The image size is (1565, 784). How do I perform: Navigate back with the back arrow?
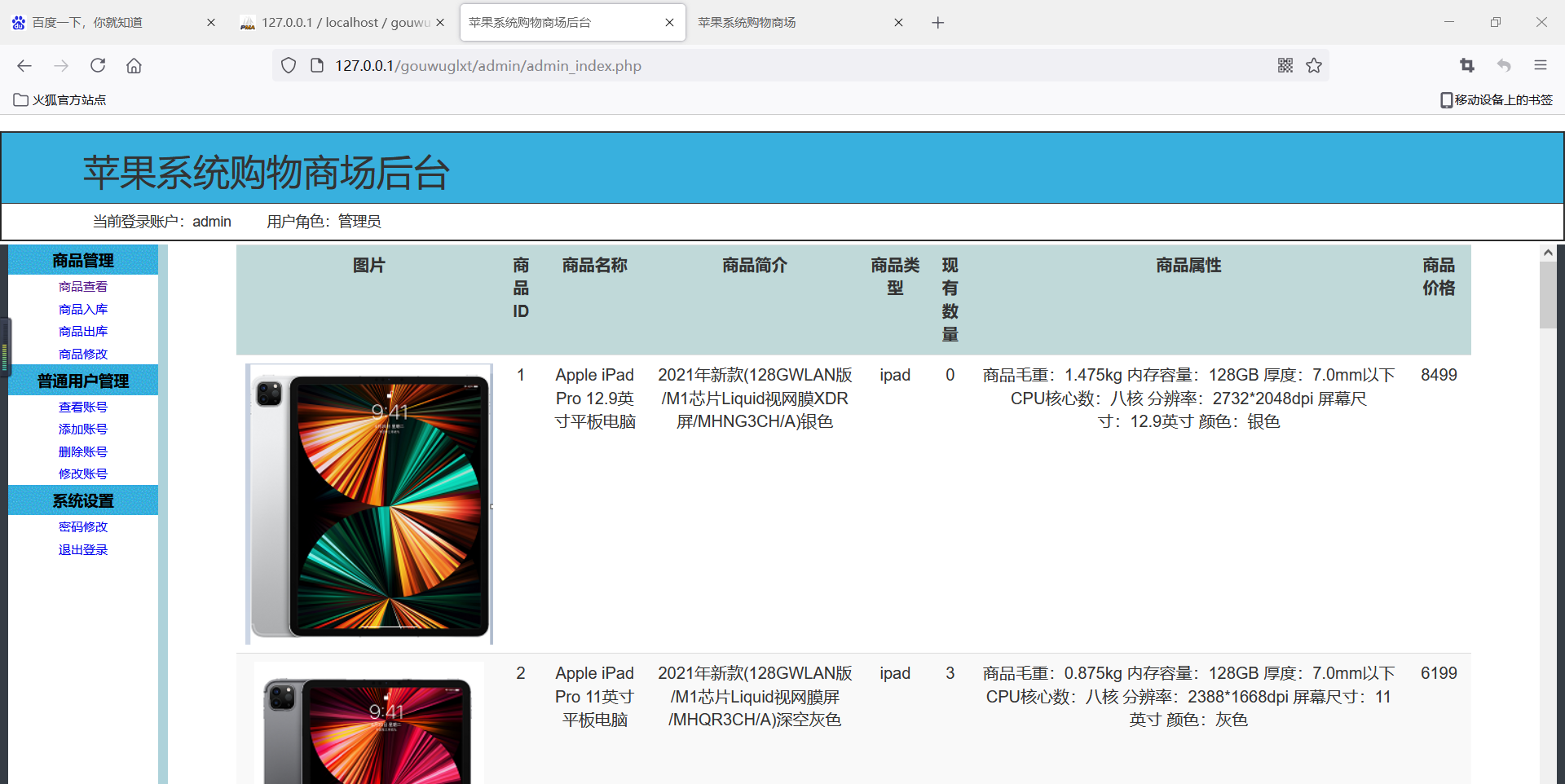[x=24, y=65]
